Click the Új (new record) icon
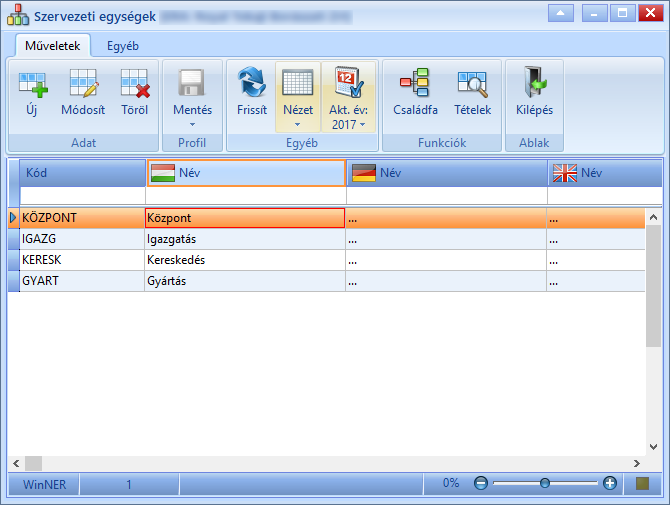Screen dimensions: 670x505 (33, 85)
